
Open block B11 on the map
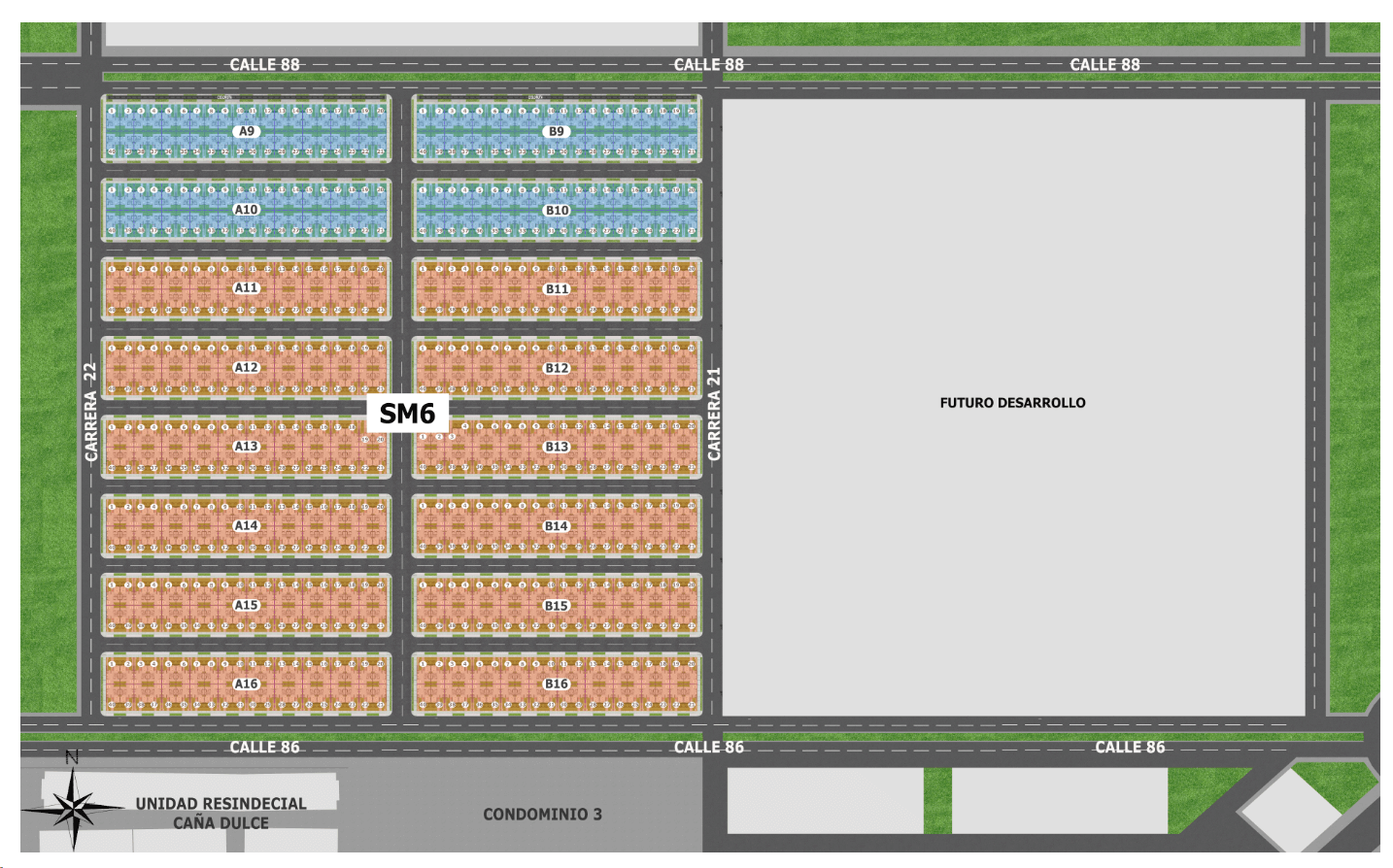[557, 288]
